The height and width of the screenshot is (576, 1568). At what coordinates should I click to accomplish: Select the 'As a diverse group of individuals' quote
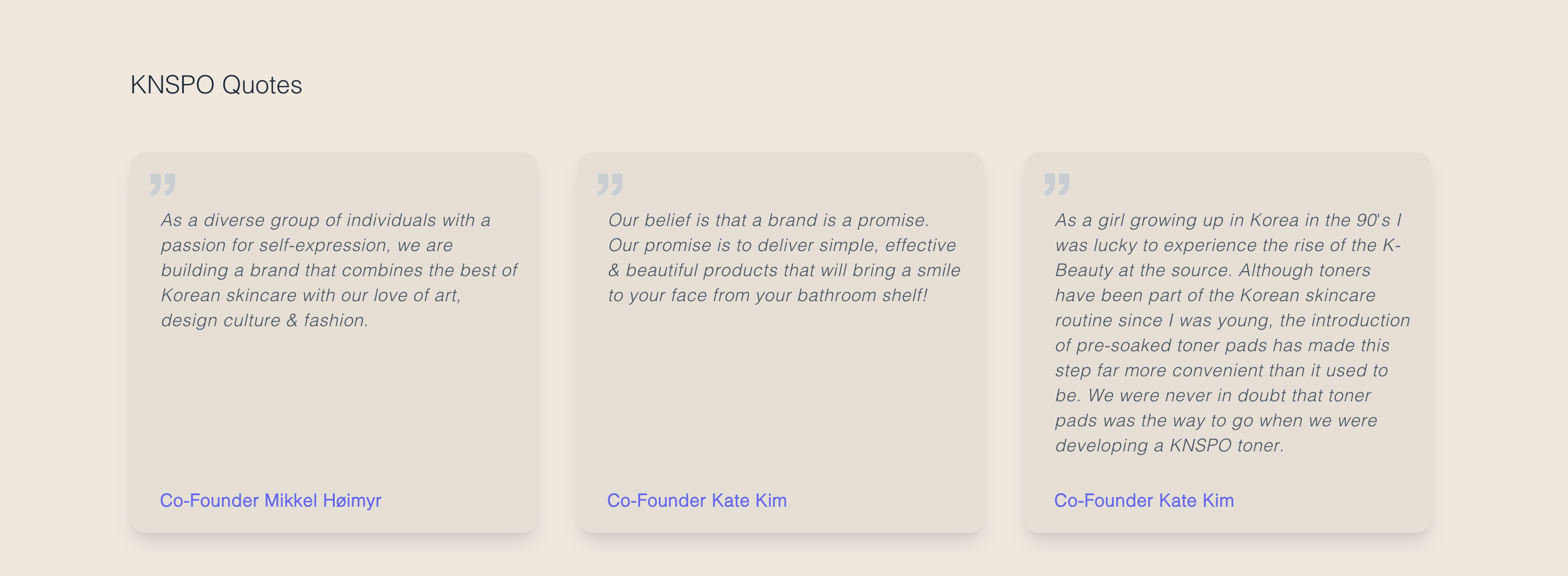339,270
